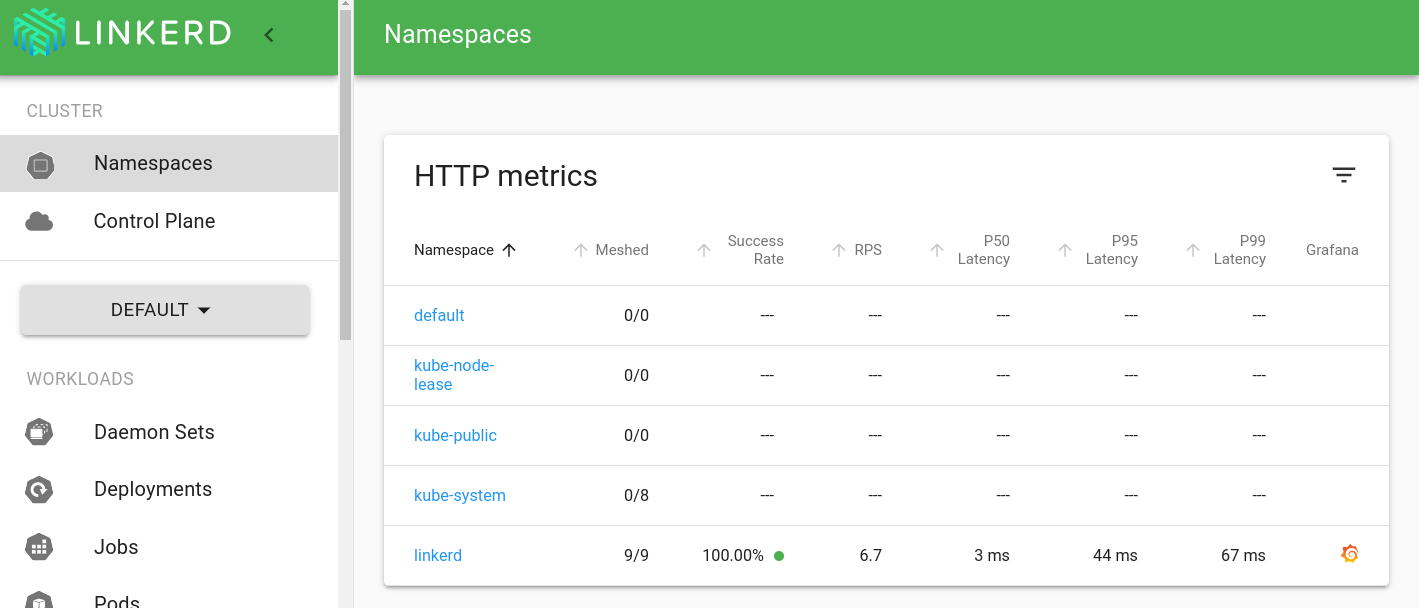Open the default namespace details

439,315
